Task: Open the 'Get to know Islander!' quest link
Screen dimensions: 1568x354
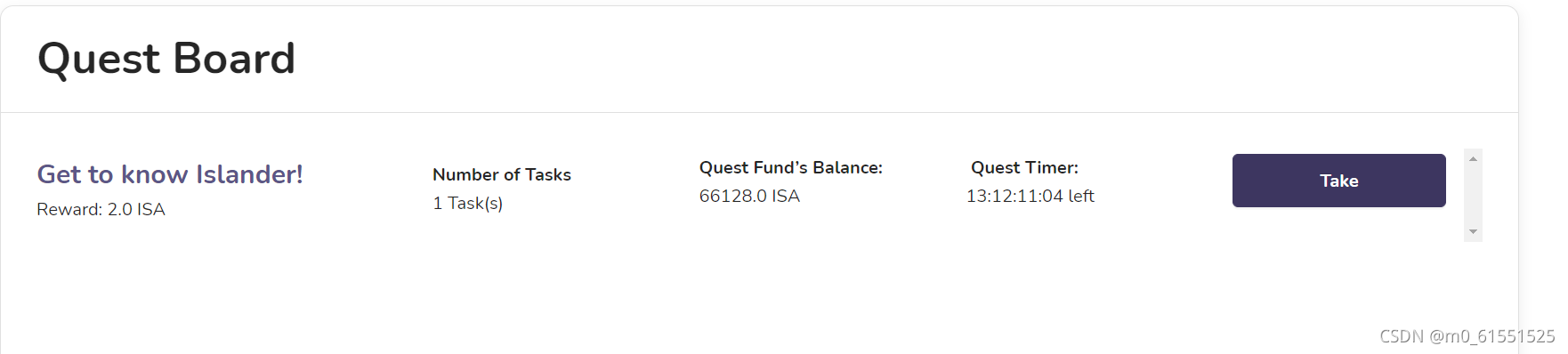Action: pos(170,174)
